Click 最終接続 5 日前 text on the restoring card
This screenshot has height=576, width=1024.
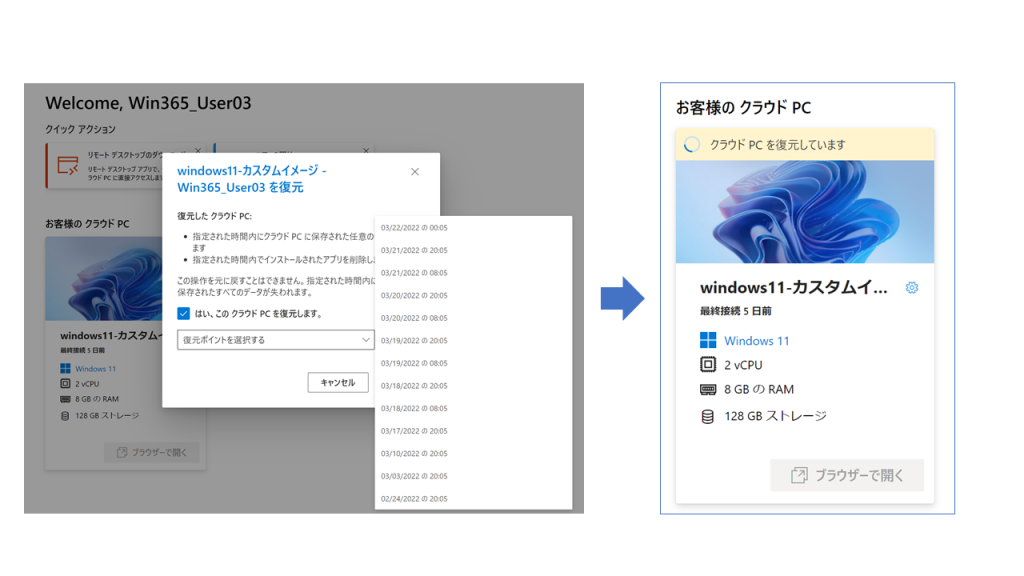[x=736, y=311]
